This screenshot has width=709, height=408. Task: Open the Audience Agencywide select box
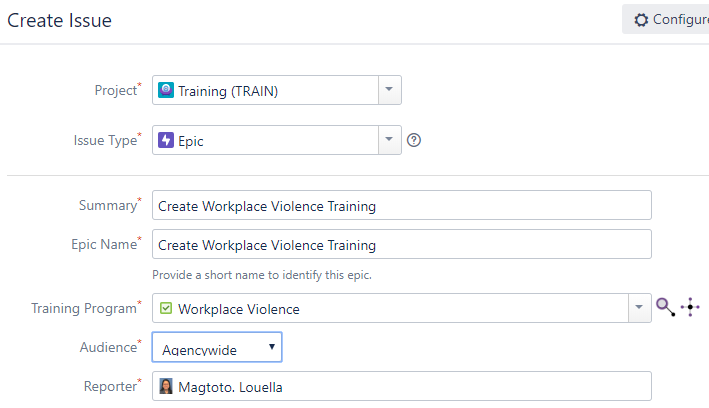click(217, 347)
